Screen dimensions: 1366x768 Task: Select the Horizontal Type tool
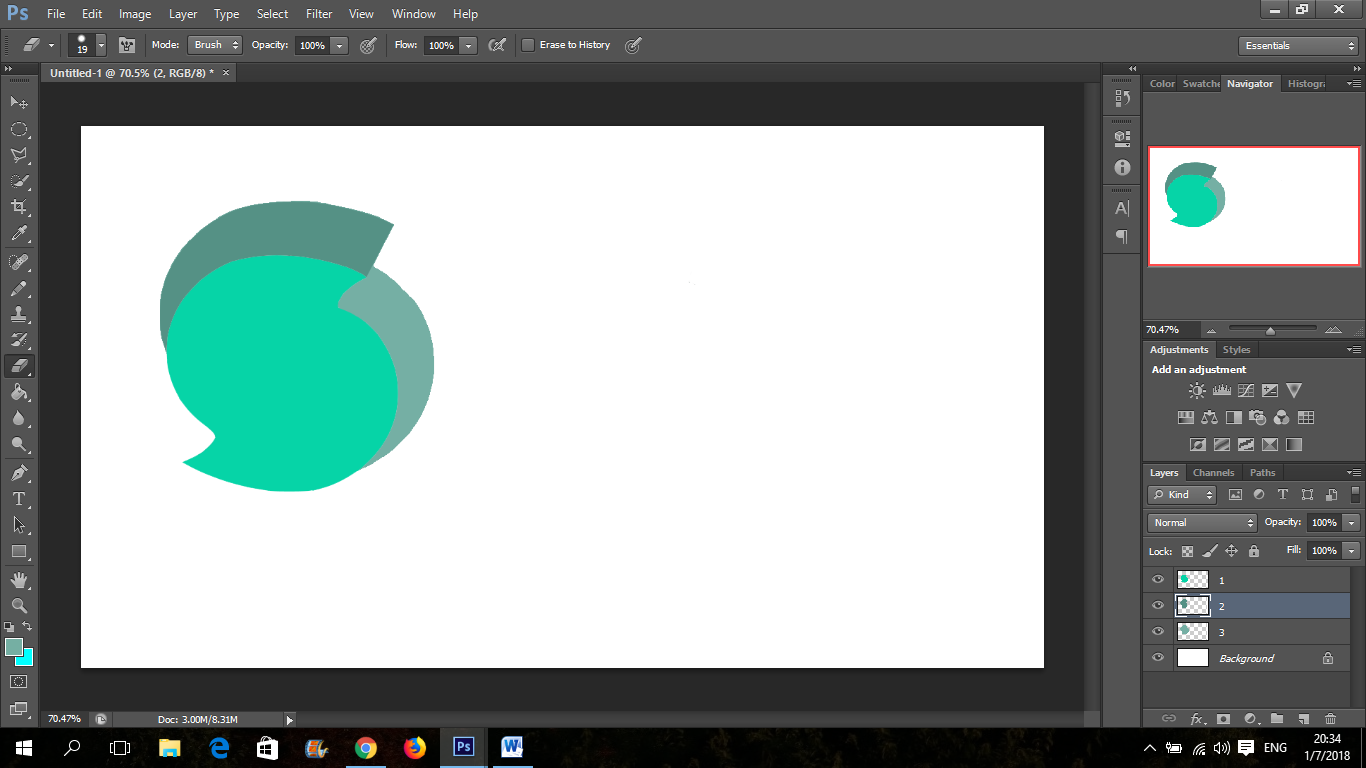point(19,498)
